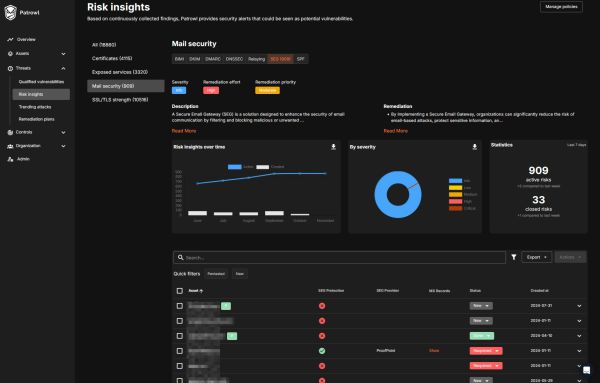Click the Admin icon in sidebar
Image resolution: width=600 pixels, height=383 pixels.
(10, 159)
